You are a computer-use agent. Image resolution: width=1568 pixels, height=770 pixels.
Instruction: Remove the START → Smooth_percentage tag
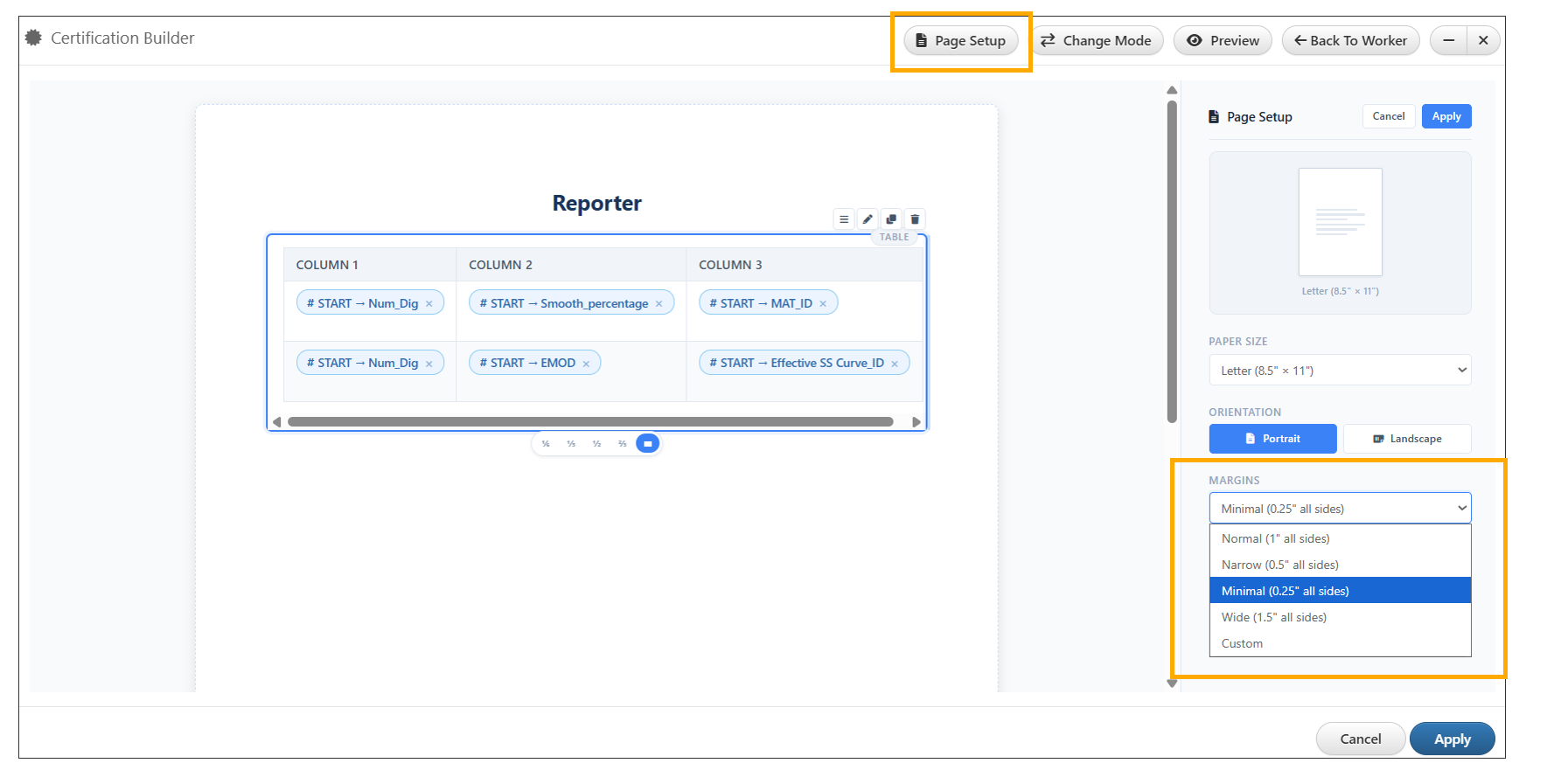click(659, 304)
